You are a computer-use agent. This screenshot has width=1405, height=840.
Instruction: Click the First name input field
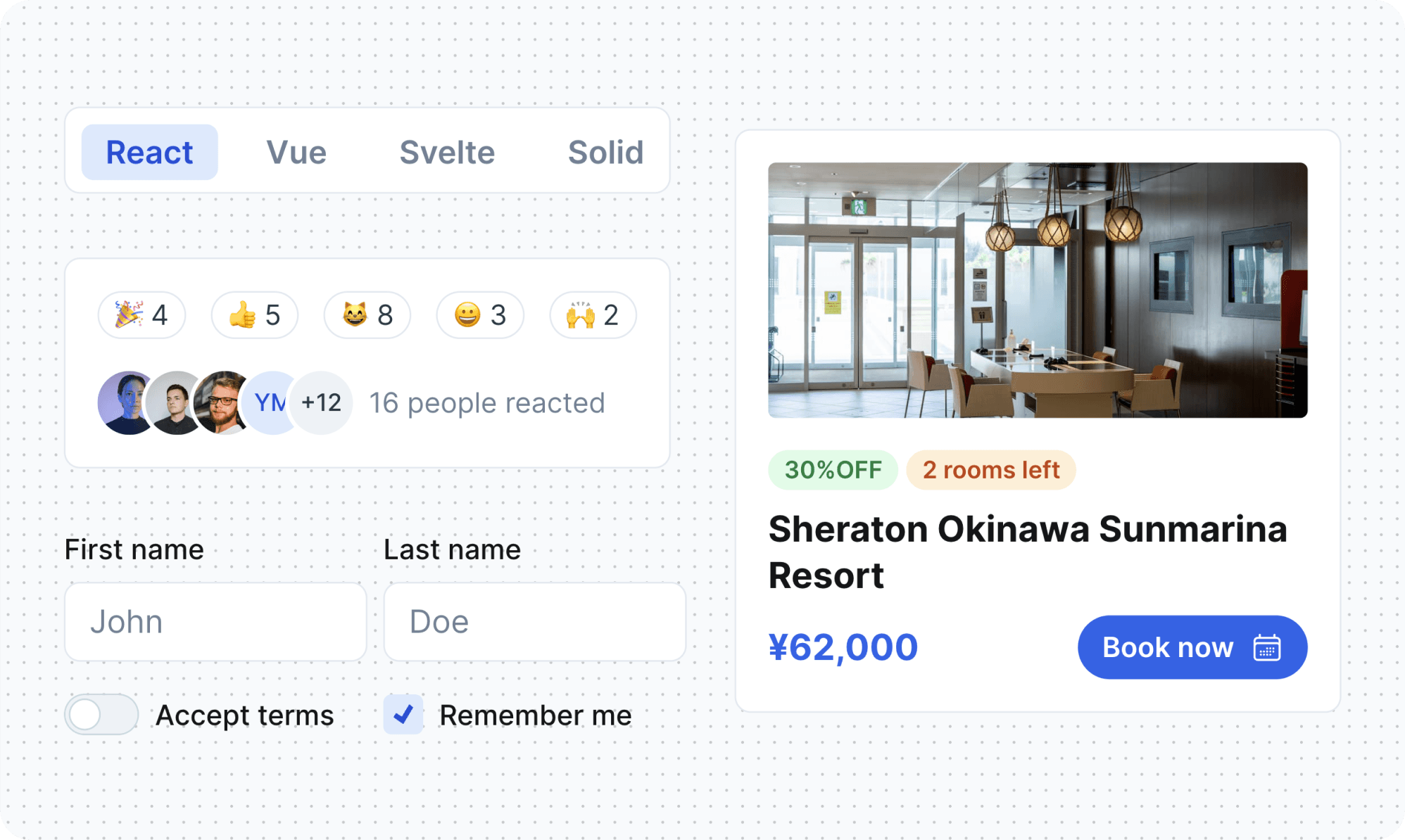point(215,622)
